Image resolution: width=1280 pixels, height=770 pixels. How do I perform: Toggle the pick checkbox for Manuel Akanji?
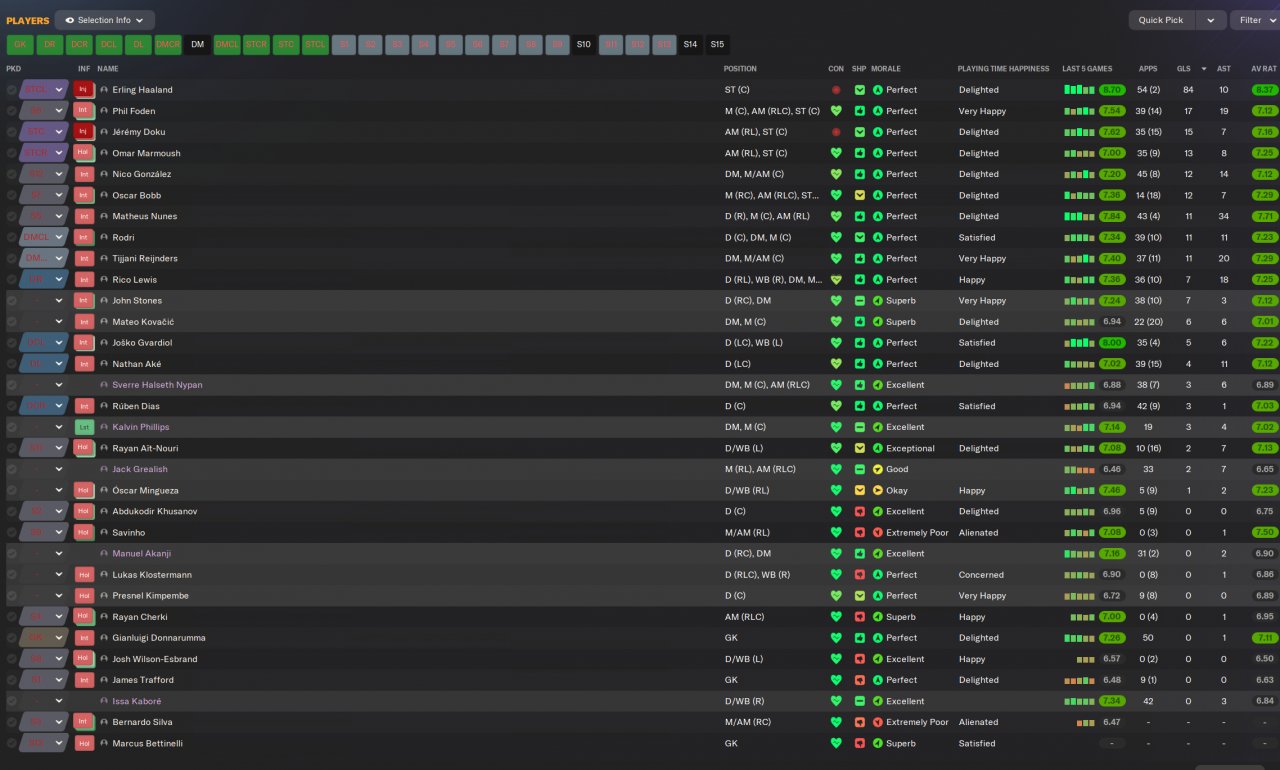[x=12, y=553]
